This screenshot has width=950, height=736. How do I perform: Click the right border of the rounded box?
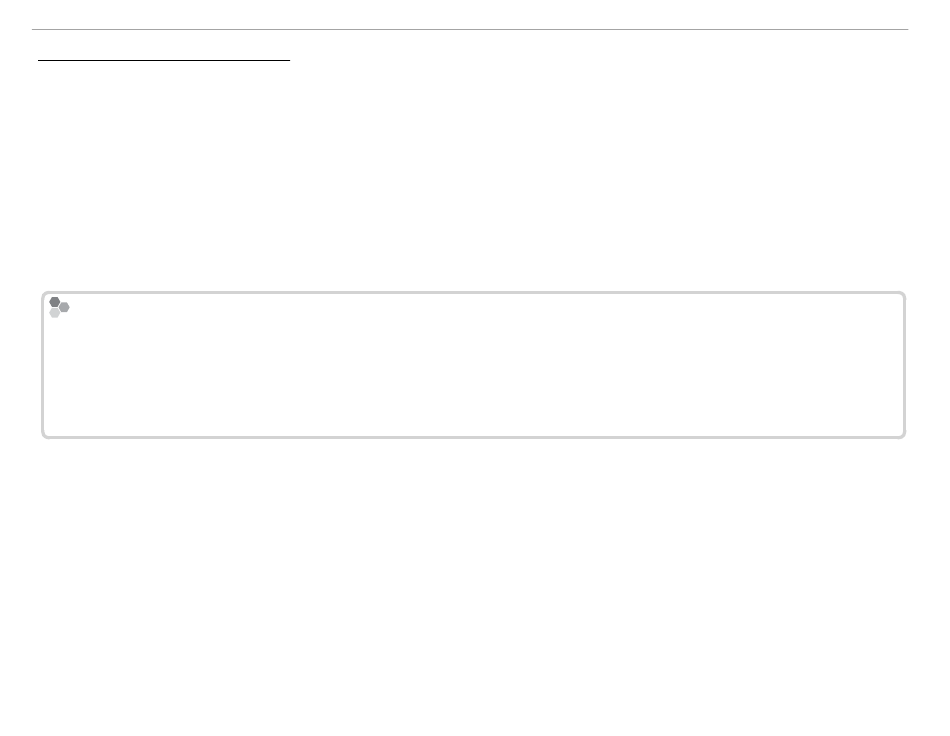point(905,365)
